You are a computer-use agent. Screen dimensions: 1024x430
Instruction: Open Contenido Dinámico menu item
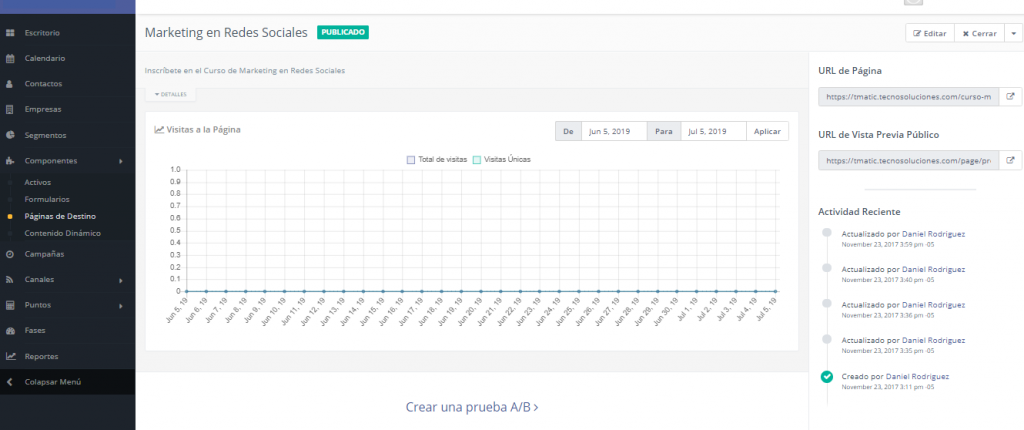tap(62, 233)
